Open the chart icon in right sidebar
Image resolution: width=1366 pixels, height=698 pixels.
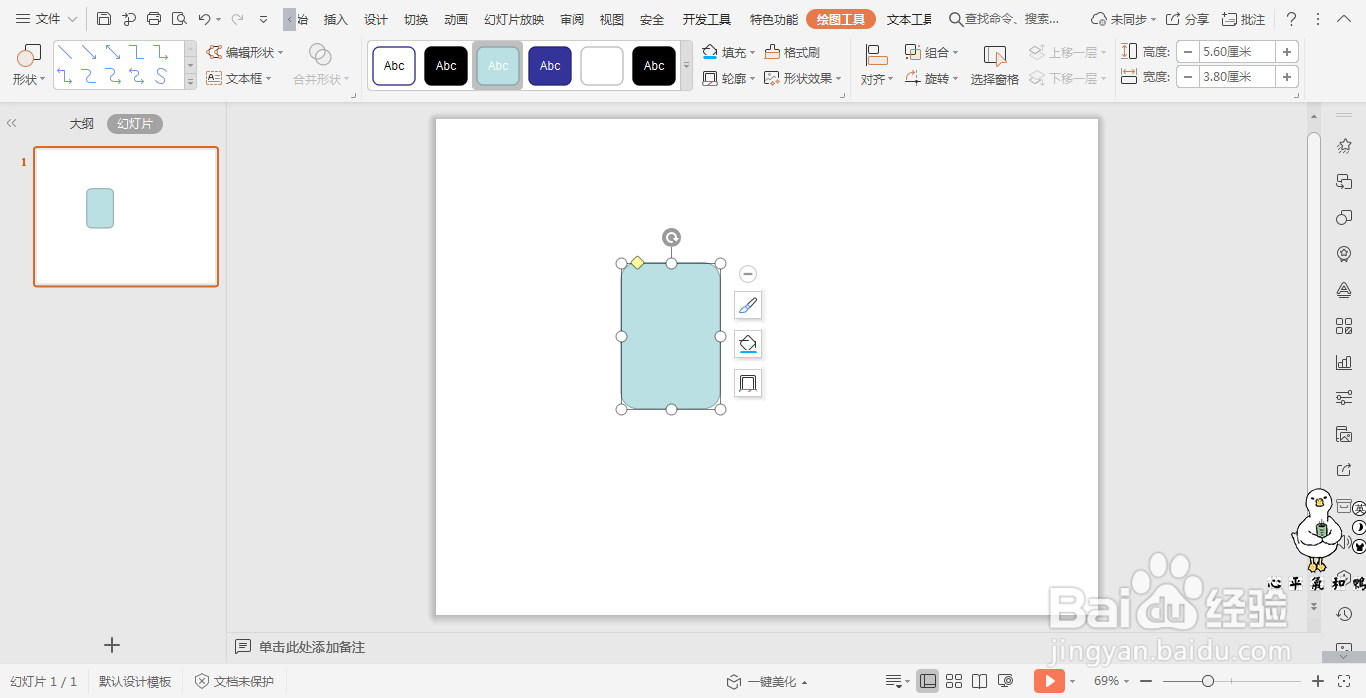point(1344,362)
